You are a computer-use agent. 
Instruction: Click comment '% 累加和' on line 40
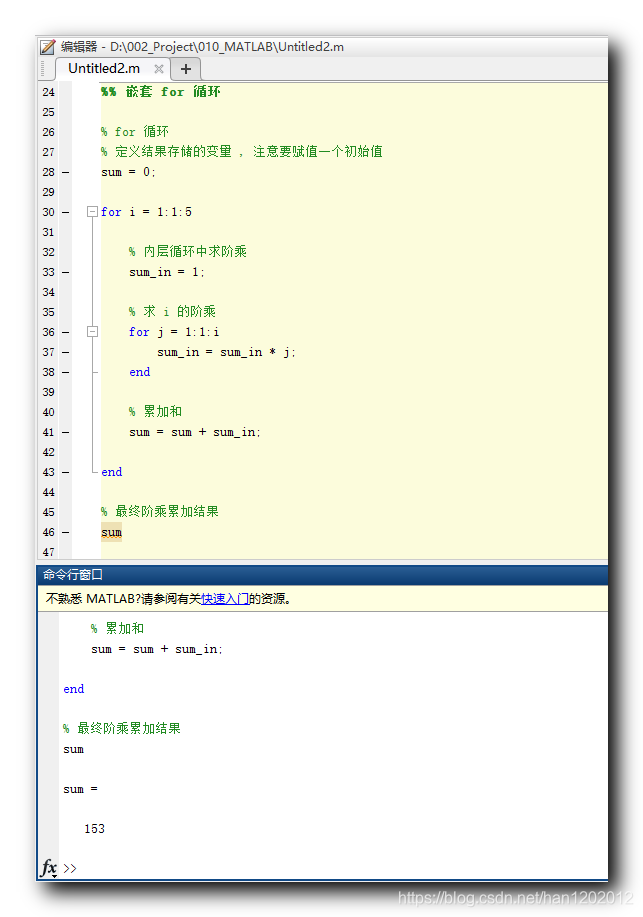(156, 412)
